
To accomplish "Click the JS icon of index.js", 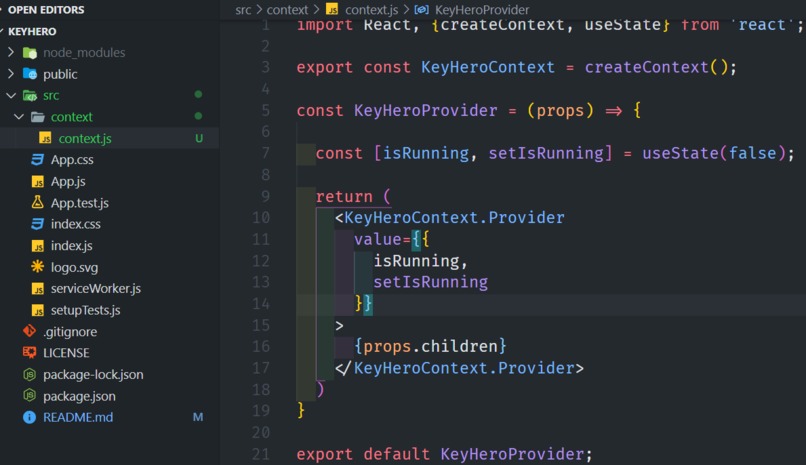I will point(38,246).
